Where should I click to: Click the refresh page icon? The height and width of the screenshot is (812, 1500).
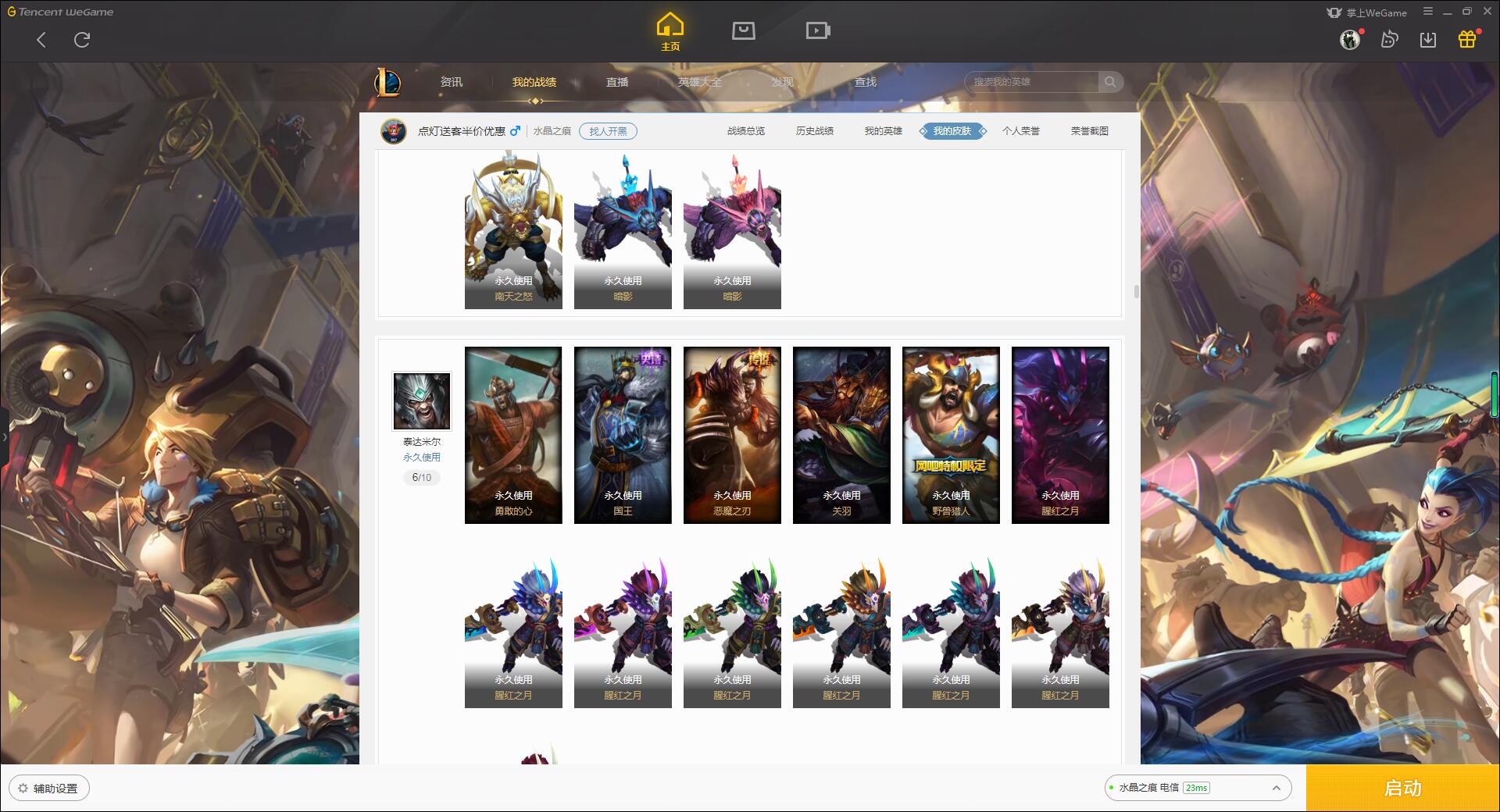(x=82, y=40)
